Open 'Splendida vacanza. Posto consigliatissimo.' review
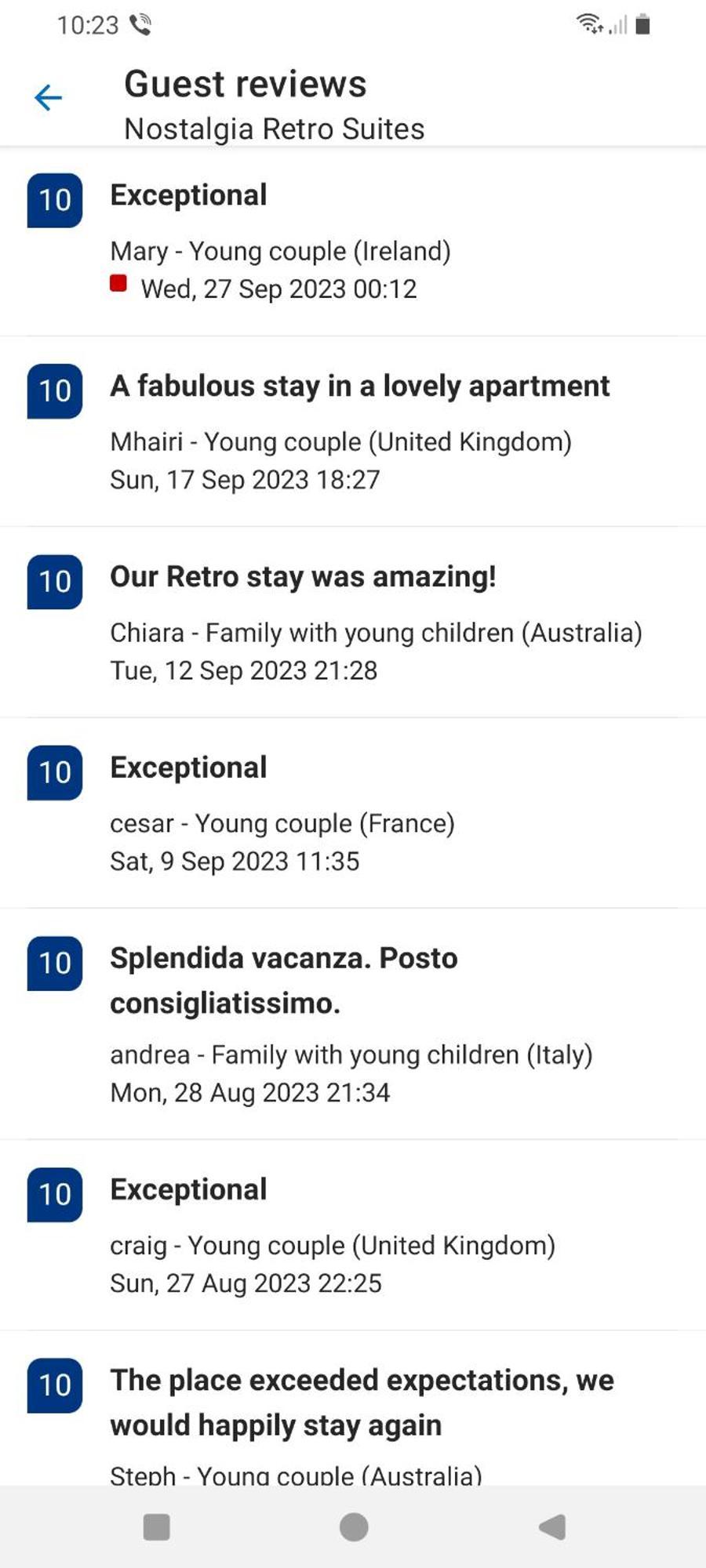This screenshot has width=706, height=1568. pos(353,1024)
